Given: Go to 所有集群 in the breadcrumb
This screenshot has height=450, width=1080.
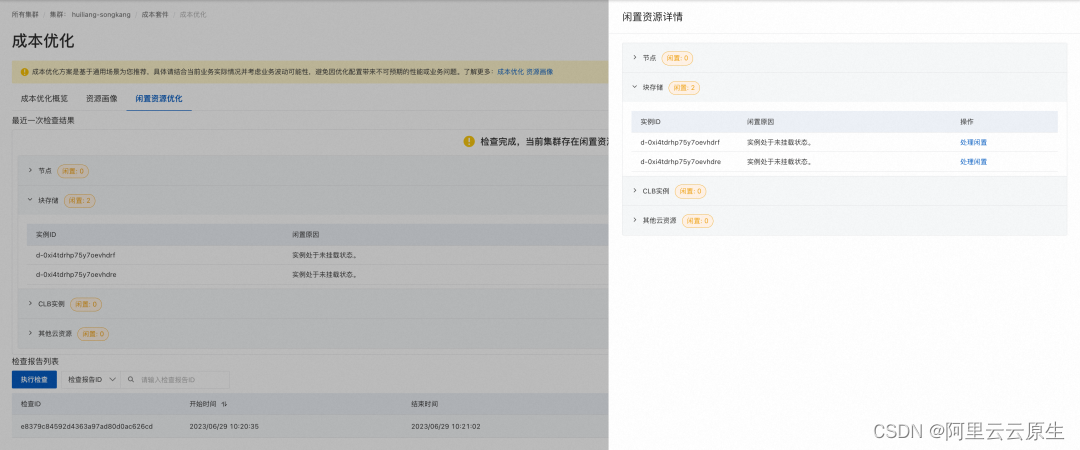Looking at the screenshot, I should coord(24,14).
